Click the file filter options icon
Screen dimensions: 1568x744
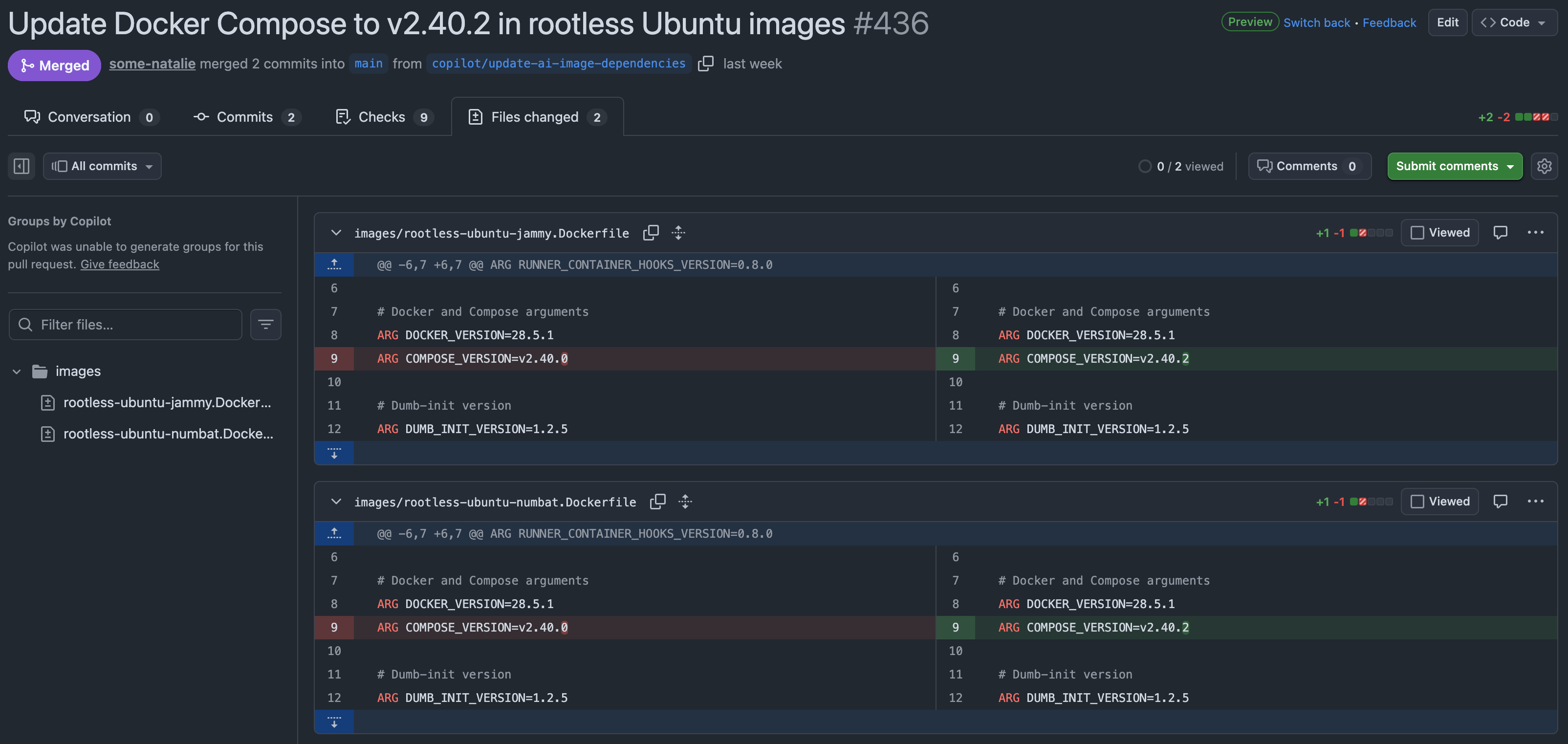(265, 325)
